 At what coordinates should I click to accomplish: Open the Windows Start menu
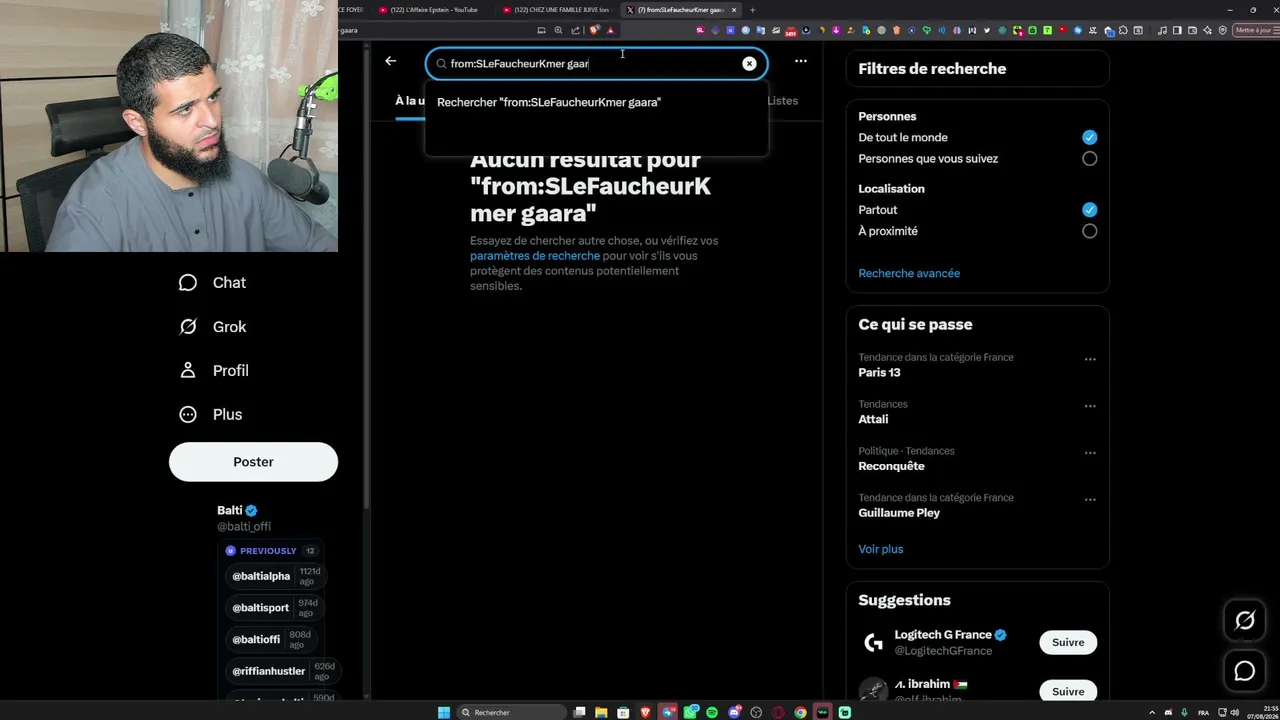tap(444, 712)
